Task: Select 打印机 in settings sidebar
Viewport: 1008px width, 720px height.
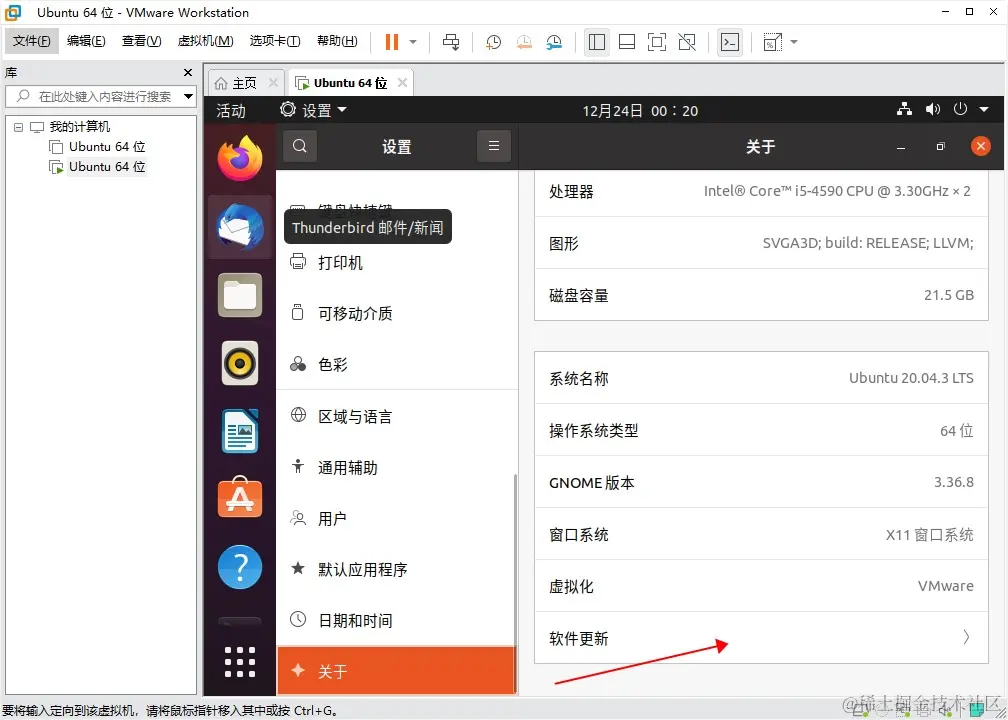Action: click(x=397, y=262)
